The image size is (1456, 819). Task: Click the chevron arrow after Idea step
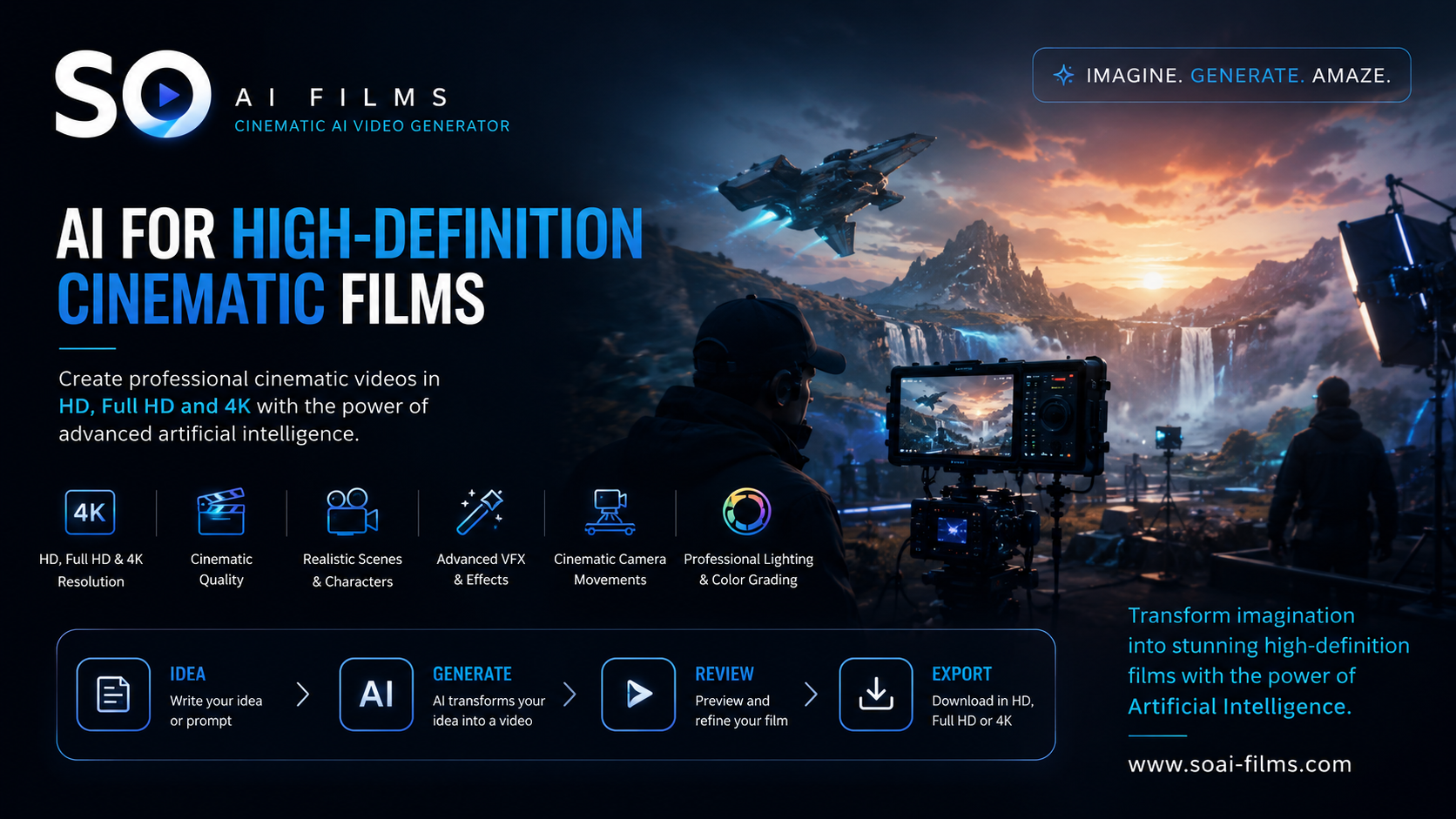303,695
